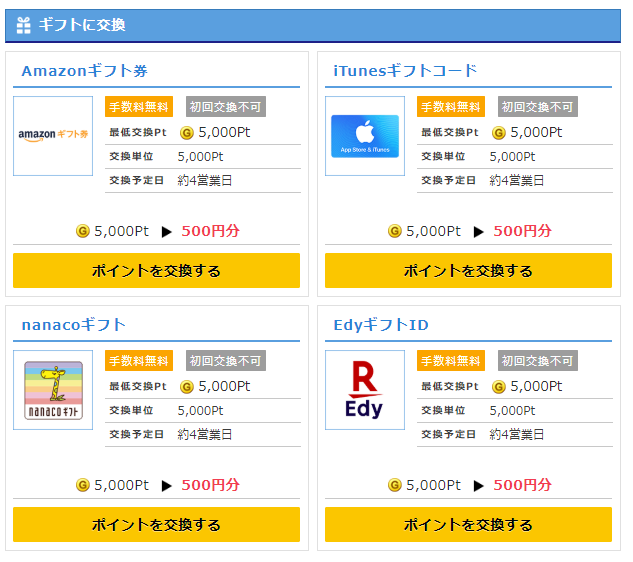Click coin icon in Amazon conversion summary row
Screen dimensions: 633x562
click(83, 231)
